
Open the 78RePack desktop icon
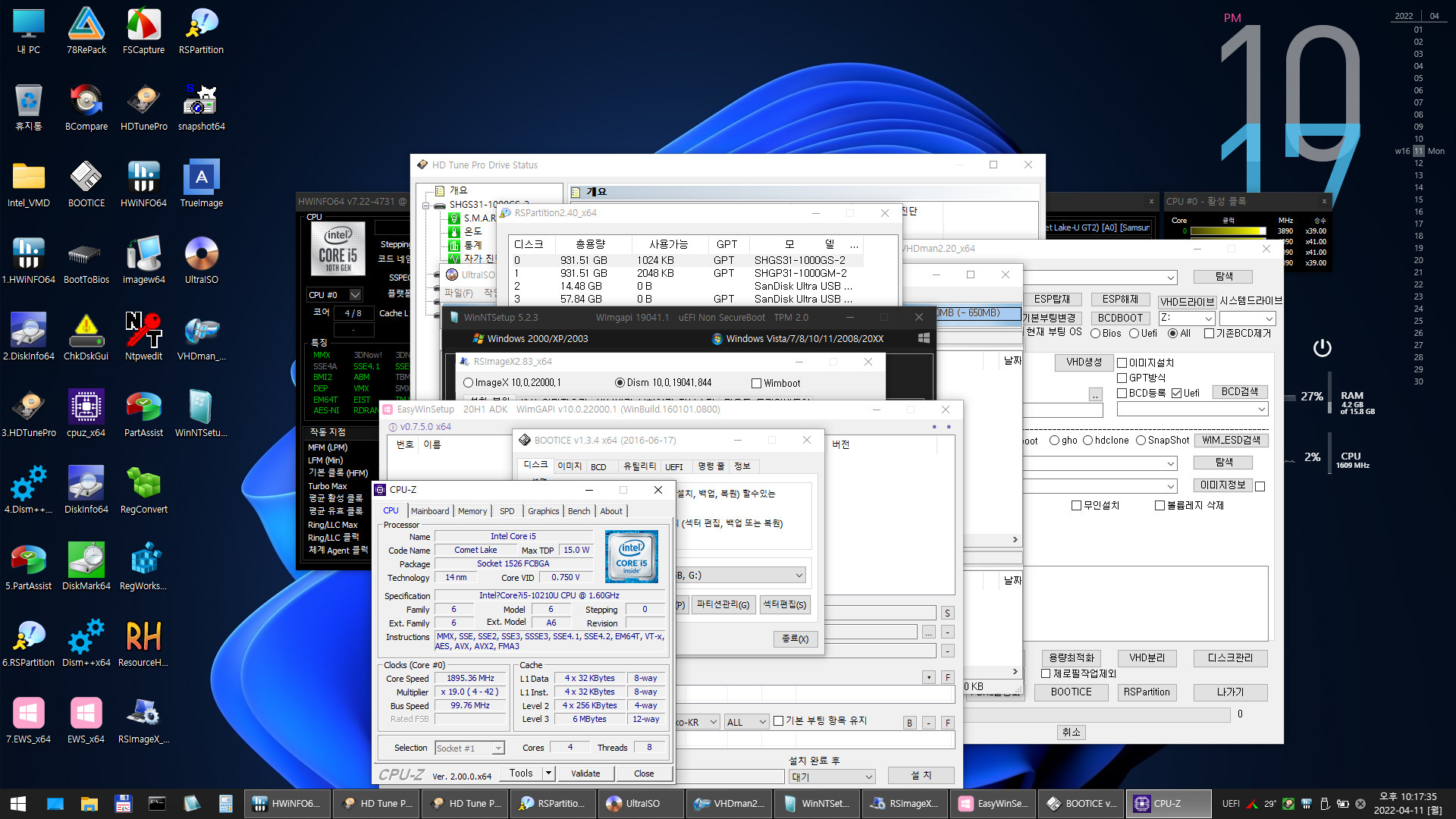86,31
